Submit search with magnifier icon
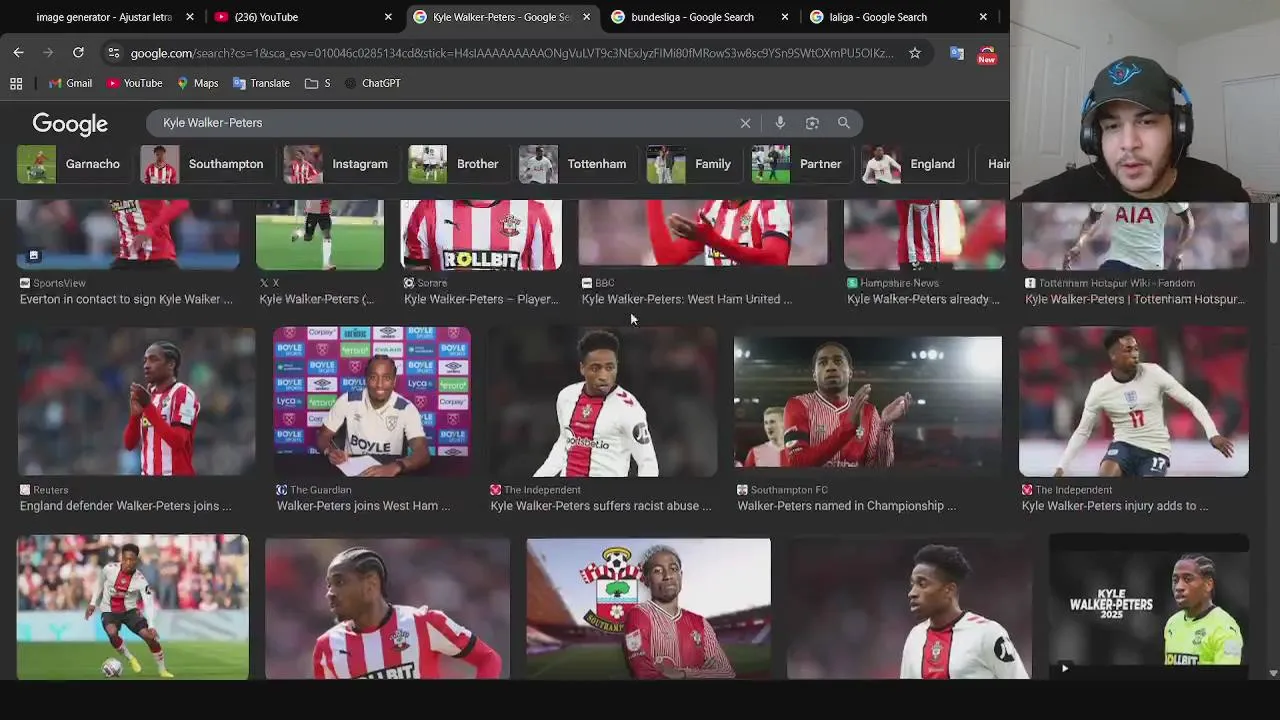The width and height of the screenshot is (1280, 720). 844,123
